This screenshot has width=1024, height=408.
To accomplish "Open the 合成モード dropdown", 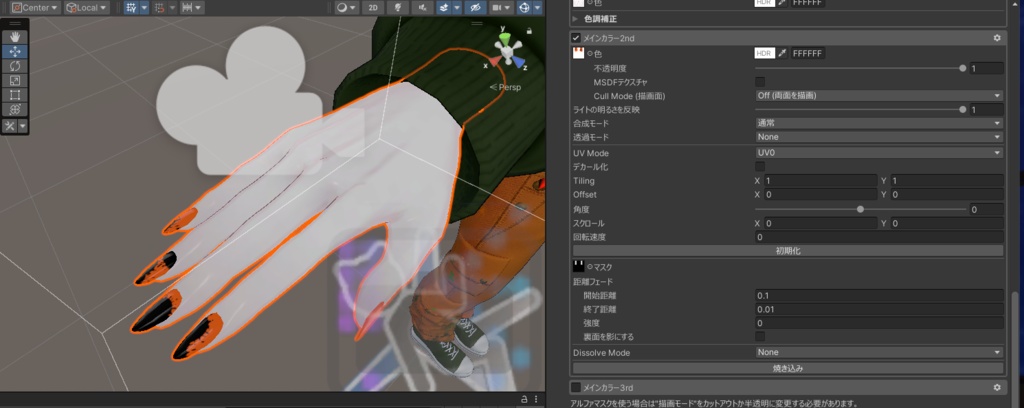I will pos(879,123).
